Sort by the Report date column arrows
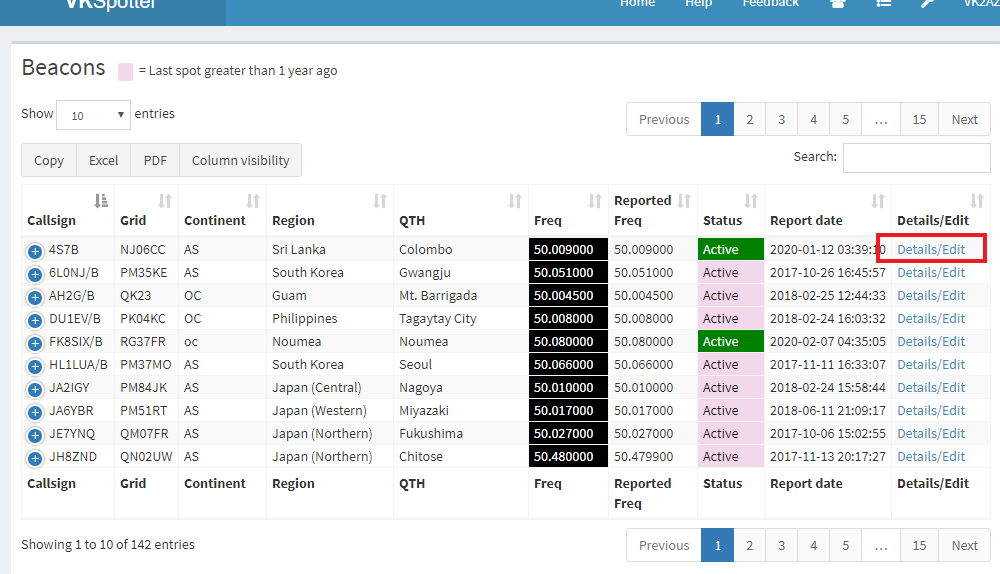 pos(878,201)
